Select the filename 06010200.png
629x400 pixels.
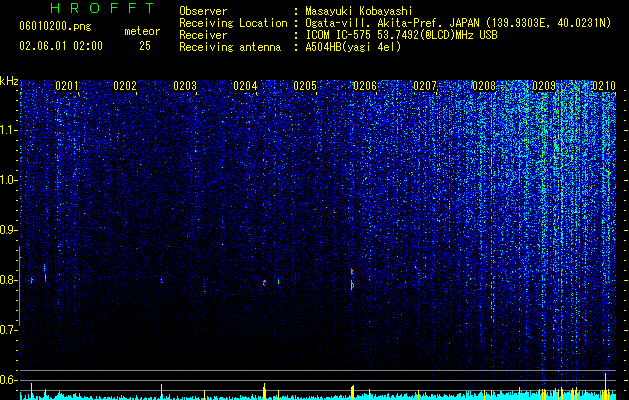click(x=55, y=26)
